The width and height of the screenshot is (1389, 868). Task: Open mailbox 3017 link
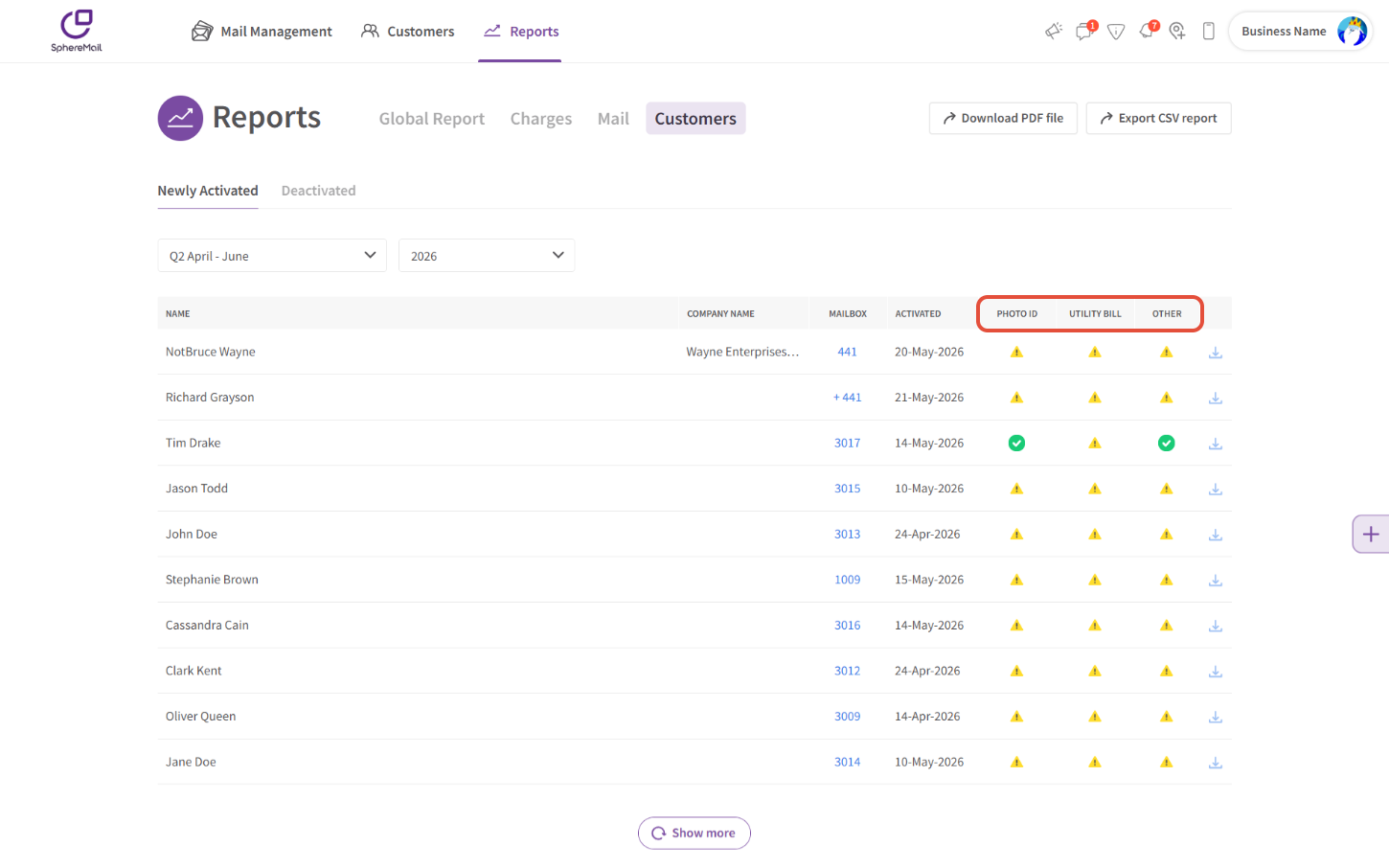(x=847, y=443)
